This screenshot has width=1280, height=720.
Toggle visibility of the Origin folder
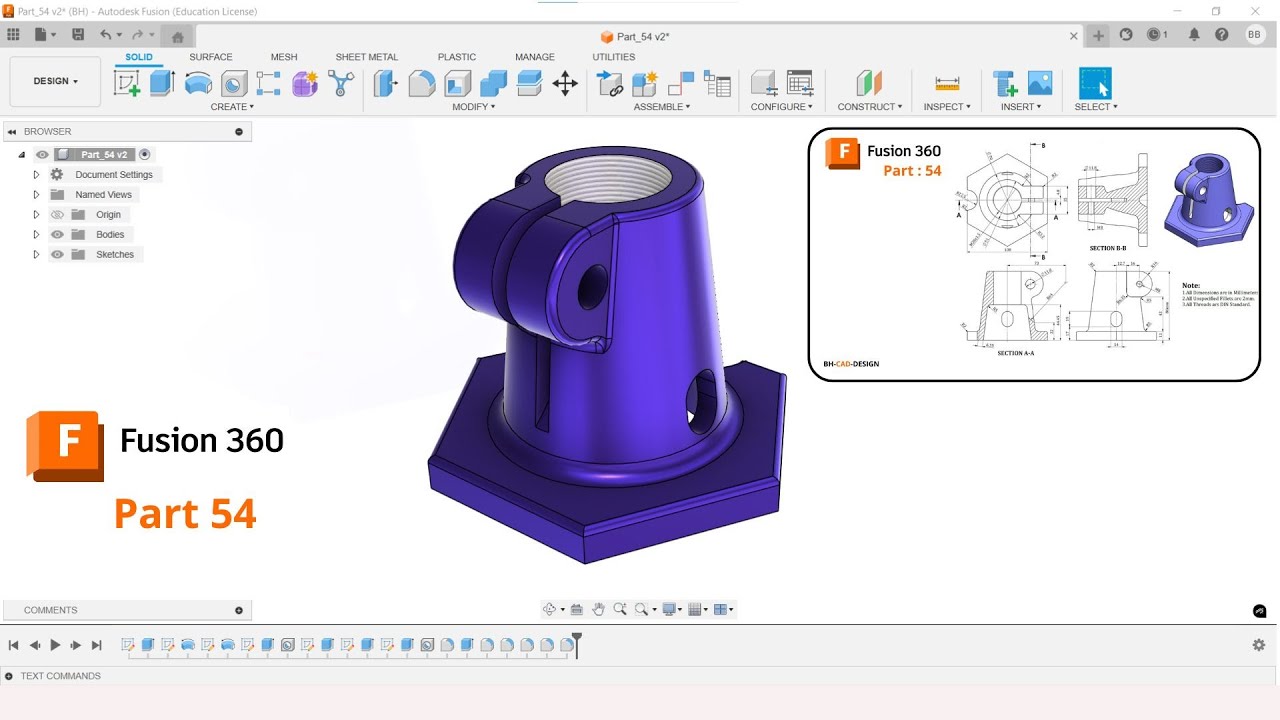pyautogui.click(x=57, y=215)
